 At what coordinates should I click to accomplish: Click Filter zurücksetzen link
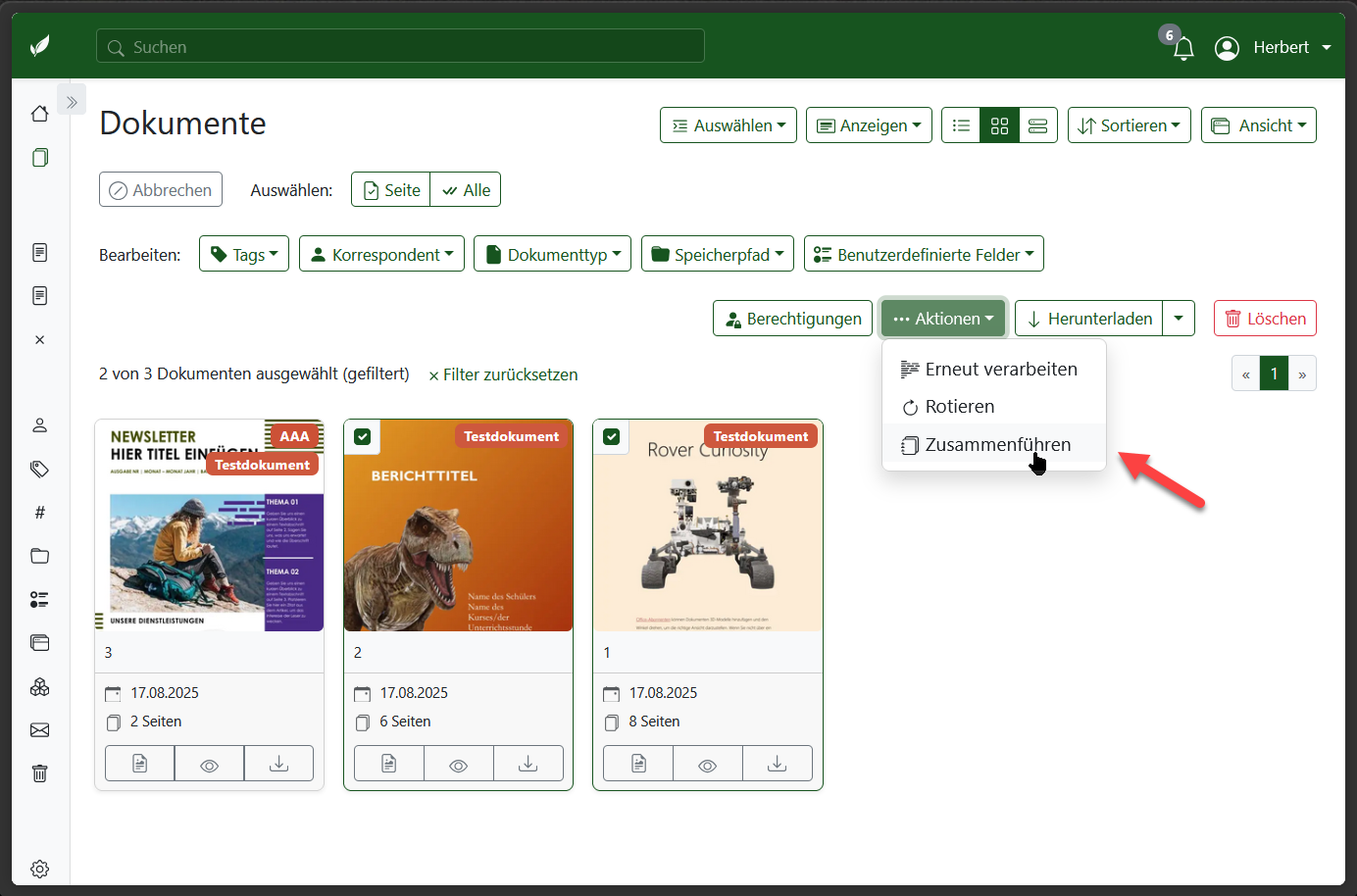[503, 374]
